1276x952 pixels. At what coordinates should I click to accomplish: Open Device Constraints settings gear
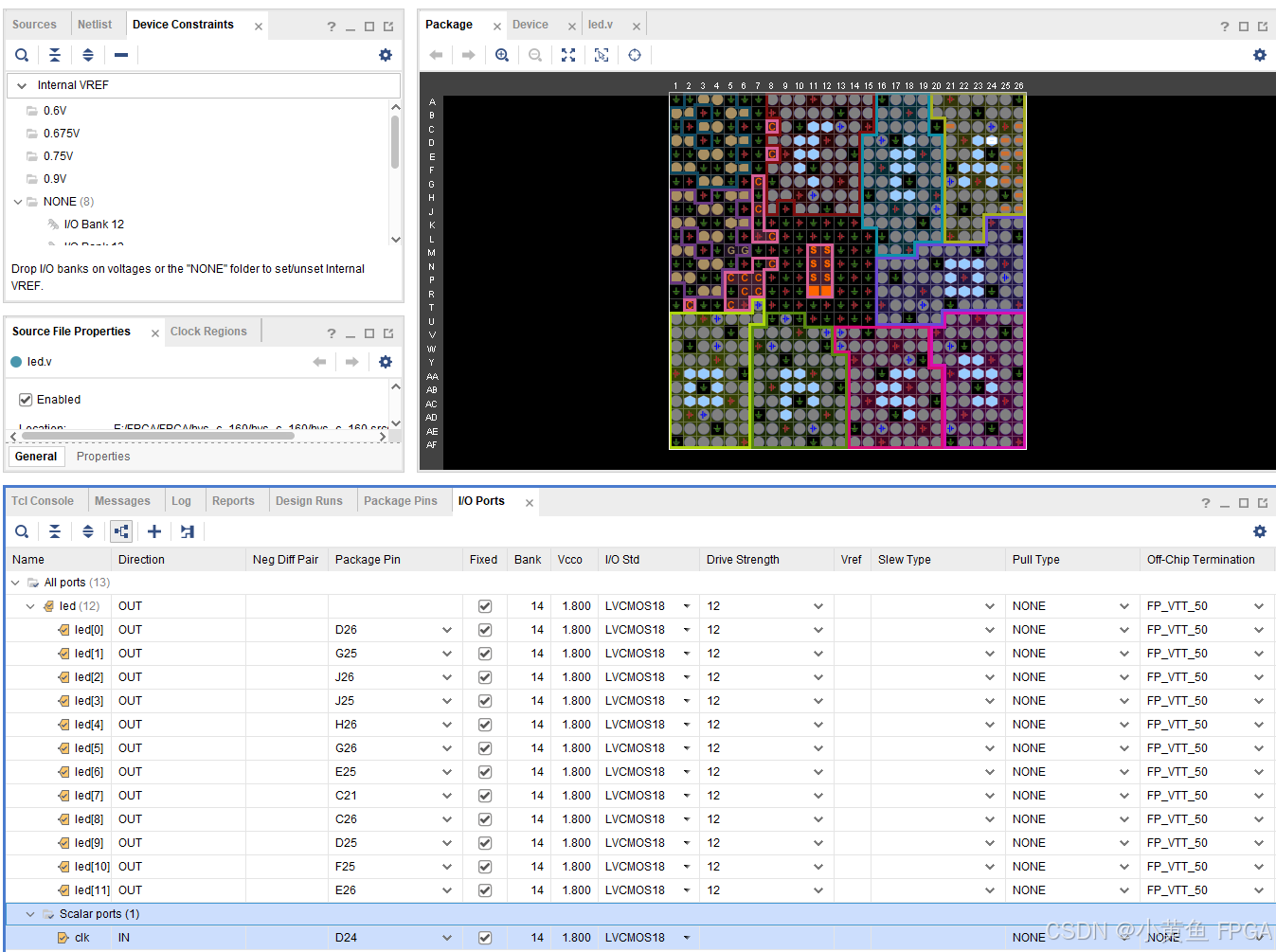coord(386,55)
